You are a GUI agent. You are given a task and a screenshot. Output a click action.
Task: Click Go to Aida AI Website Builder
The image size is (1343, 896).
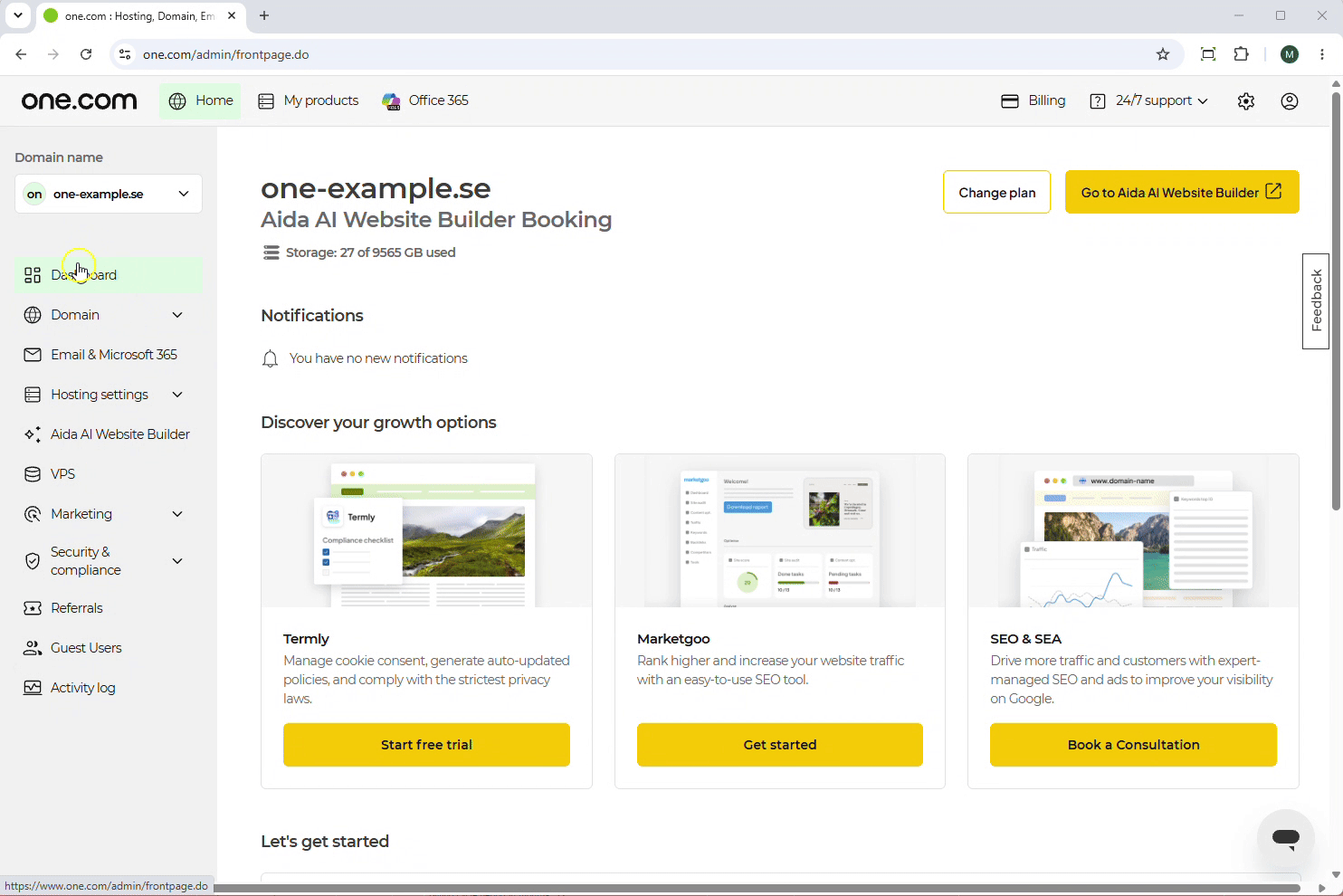point(1182,192)
